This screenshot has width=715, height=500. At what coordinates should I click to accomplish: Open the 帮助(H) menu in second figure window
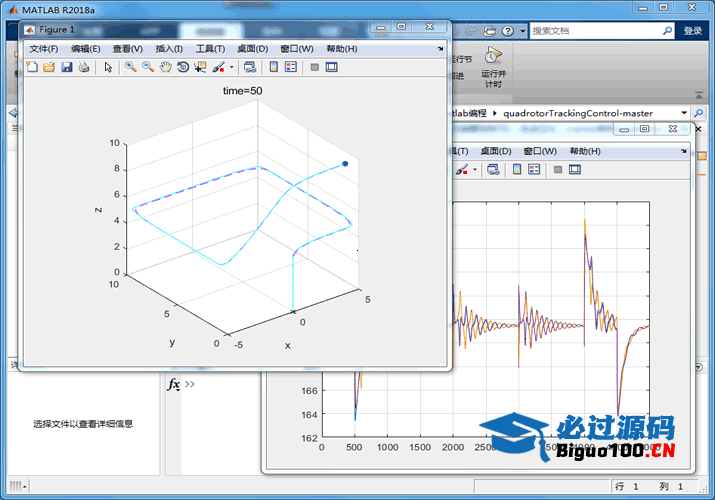click(x=584, y=151)
